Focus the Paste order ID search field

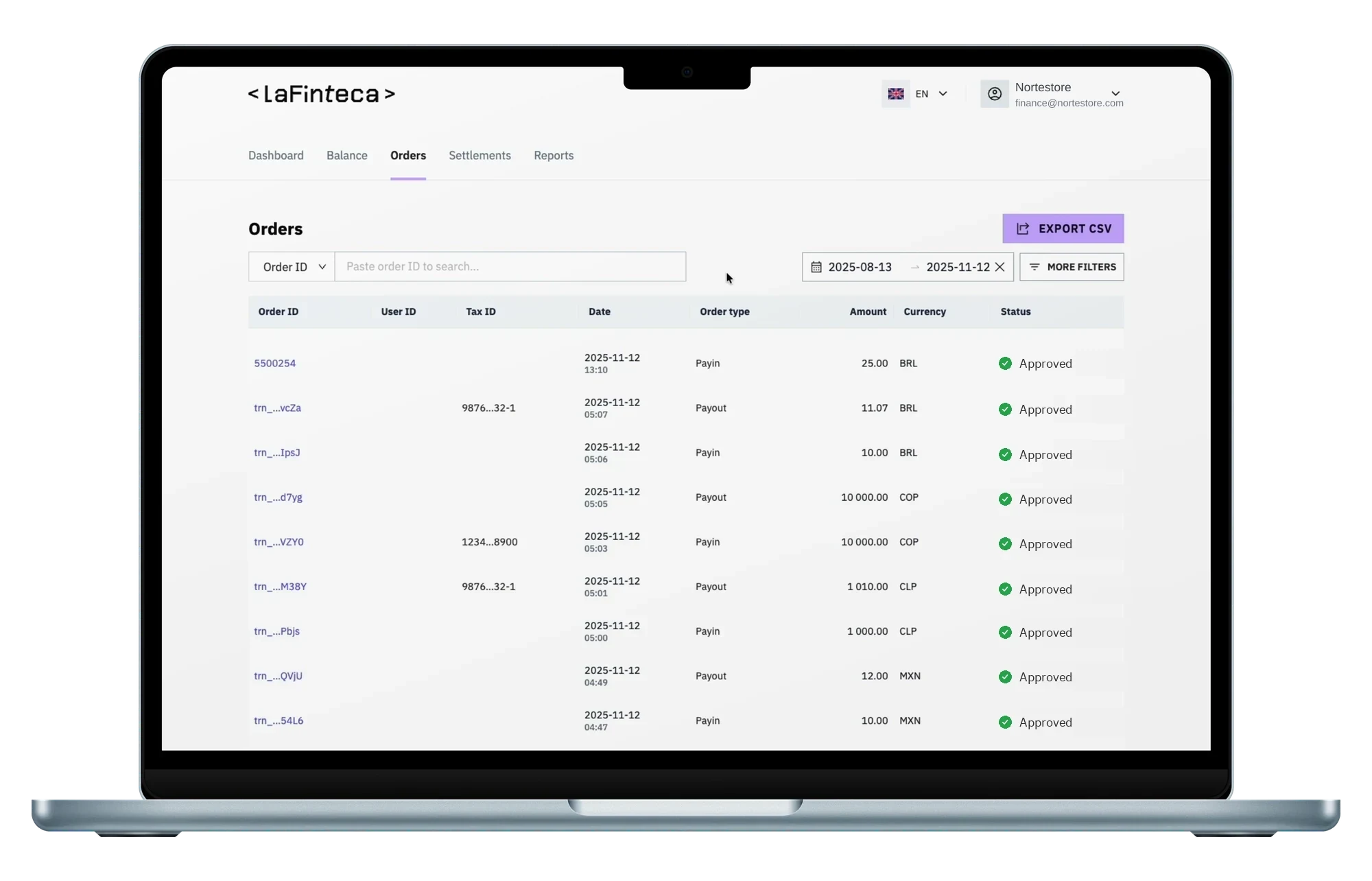510,267
